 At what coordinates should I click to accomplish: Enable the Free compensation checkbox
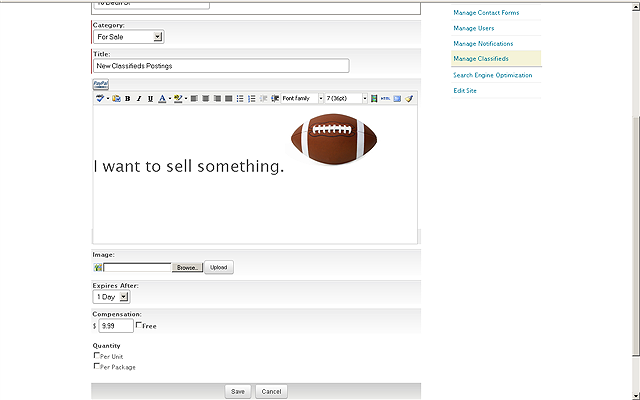pos(139,325)
